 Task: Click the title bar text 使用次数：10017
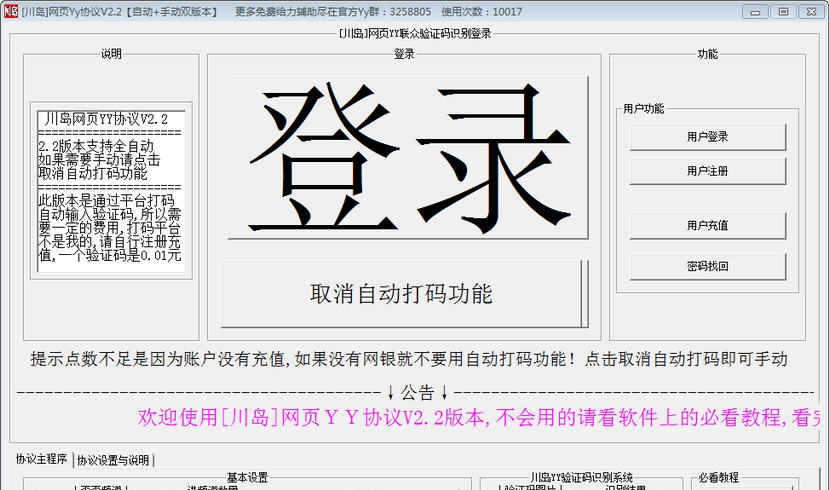pos(482,12)
